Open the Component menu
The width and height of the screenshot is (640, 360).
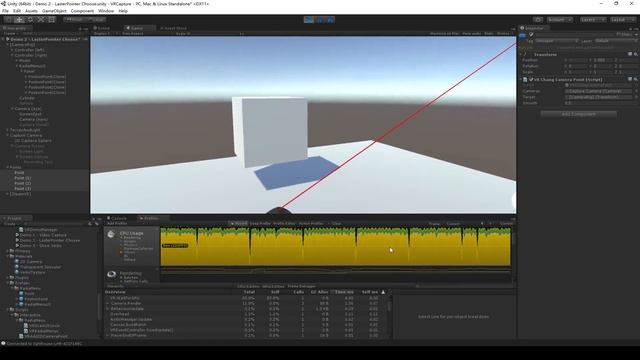click(x=82, y=11)
